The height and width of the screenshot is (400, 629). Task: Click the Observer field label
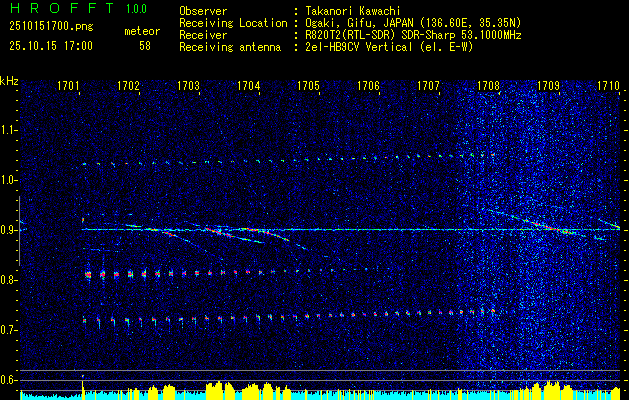pos(203,11)
